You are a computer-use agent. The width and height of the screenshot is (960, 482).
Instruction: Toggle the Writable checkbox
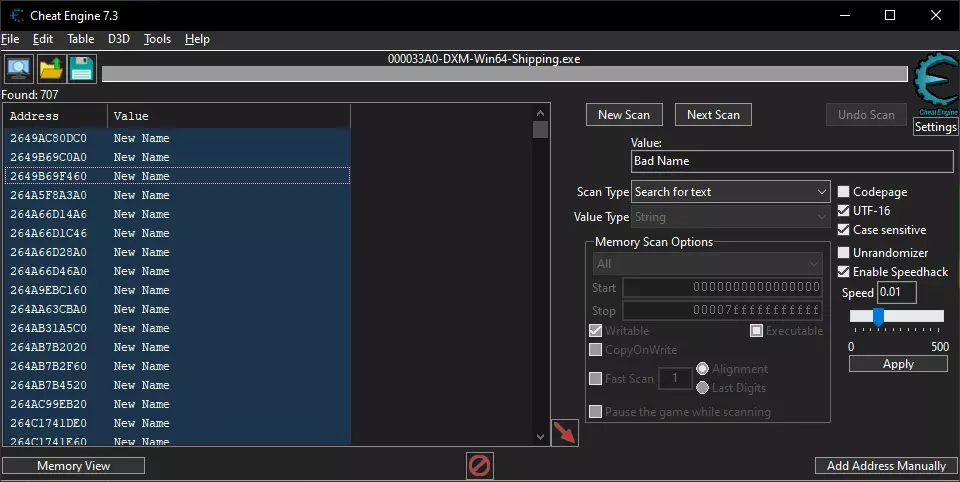point(595,331)
